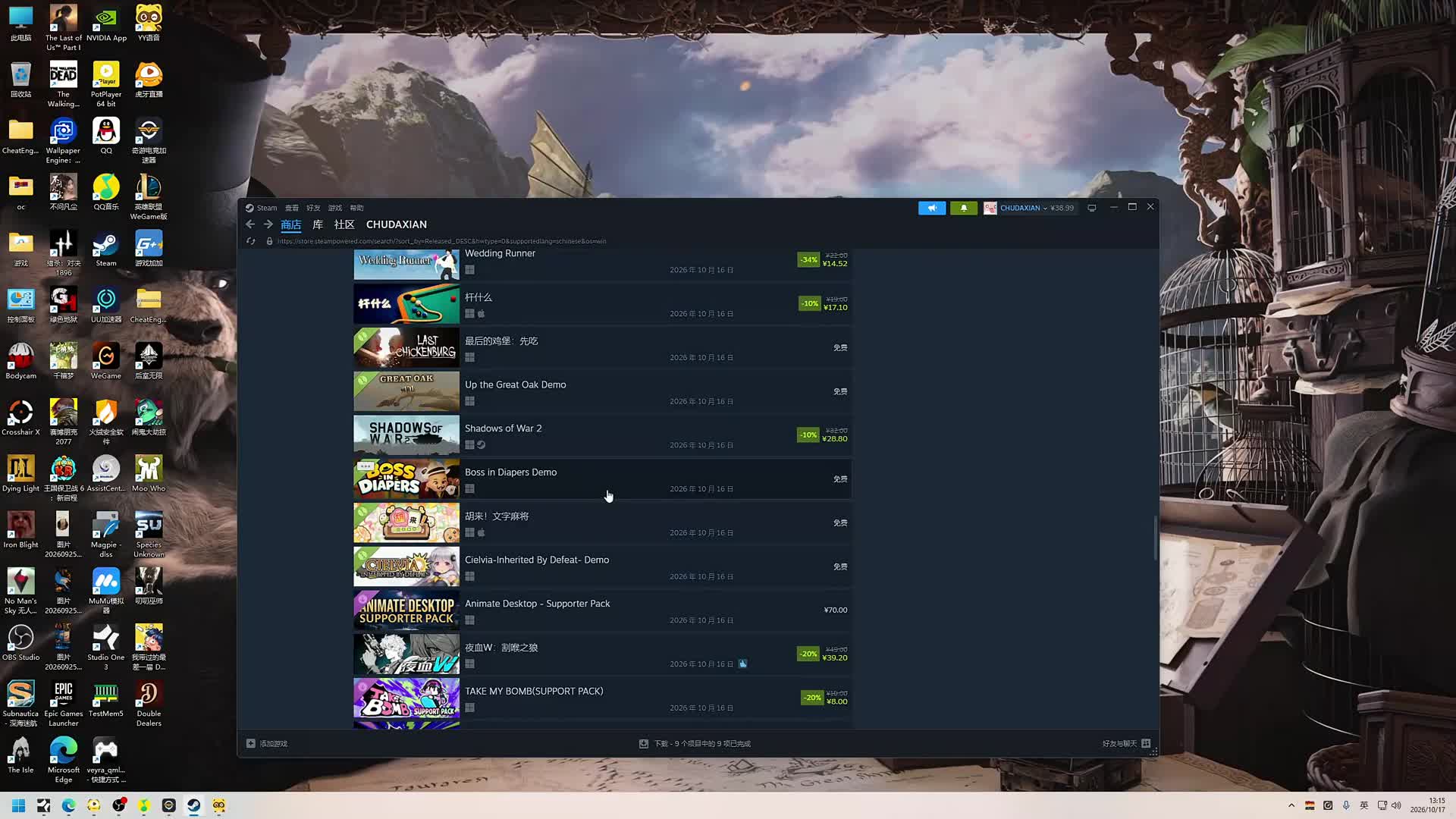The height and width of the screenshot is (819, 1456).
Task: Open Windows Start button
Action: pyautogui.click(x=18, y=805)
